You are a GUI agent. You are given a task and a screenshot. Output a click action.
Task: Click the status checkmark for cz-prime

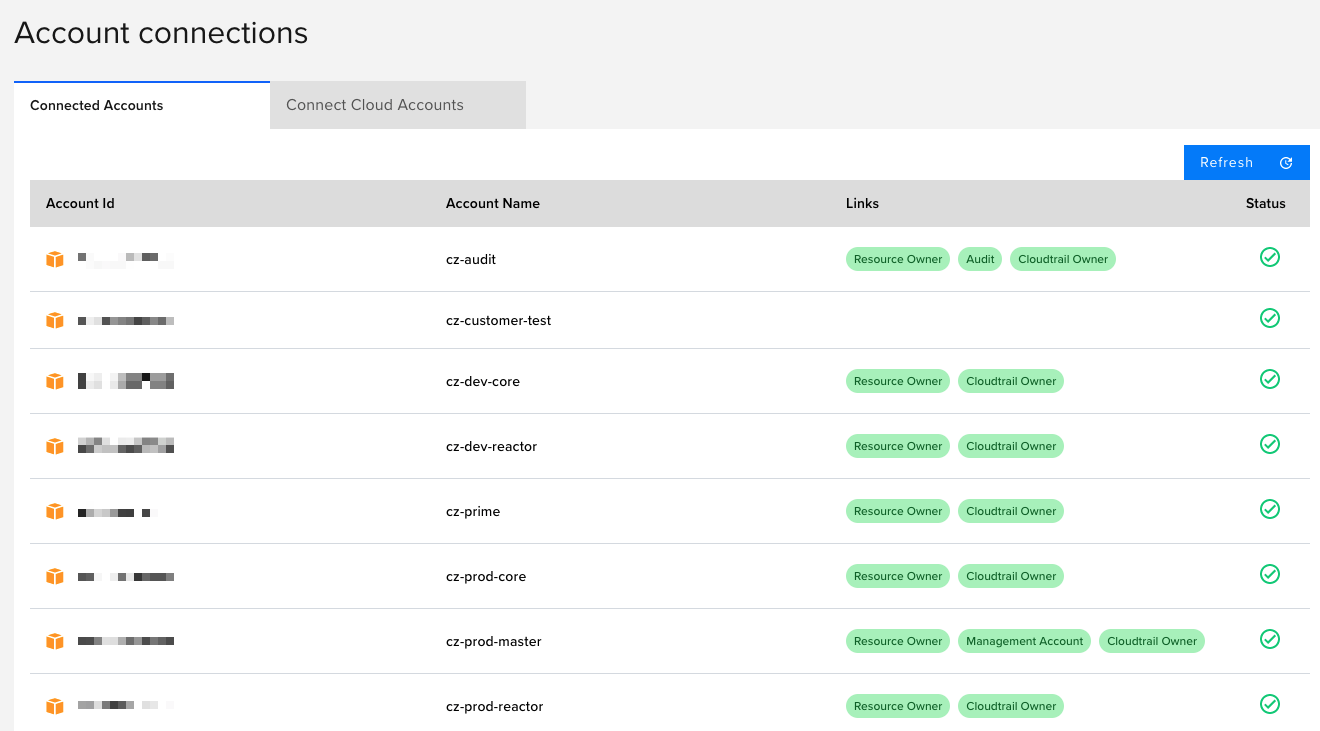coord(1270,509)
